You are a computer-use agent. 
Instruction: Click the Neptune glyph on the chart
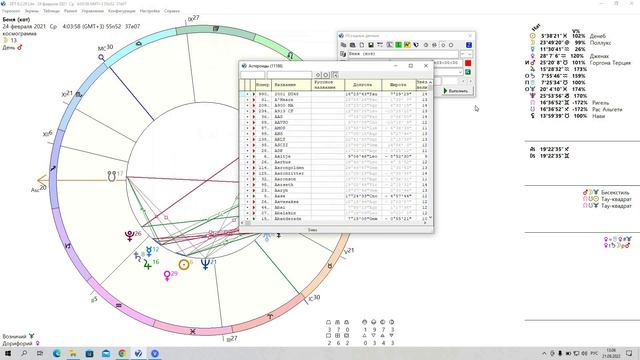(x=205, y=264)
